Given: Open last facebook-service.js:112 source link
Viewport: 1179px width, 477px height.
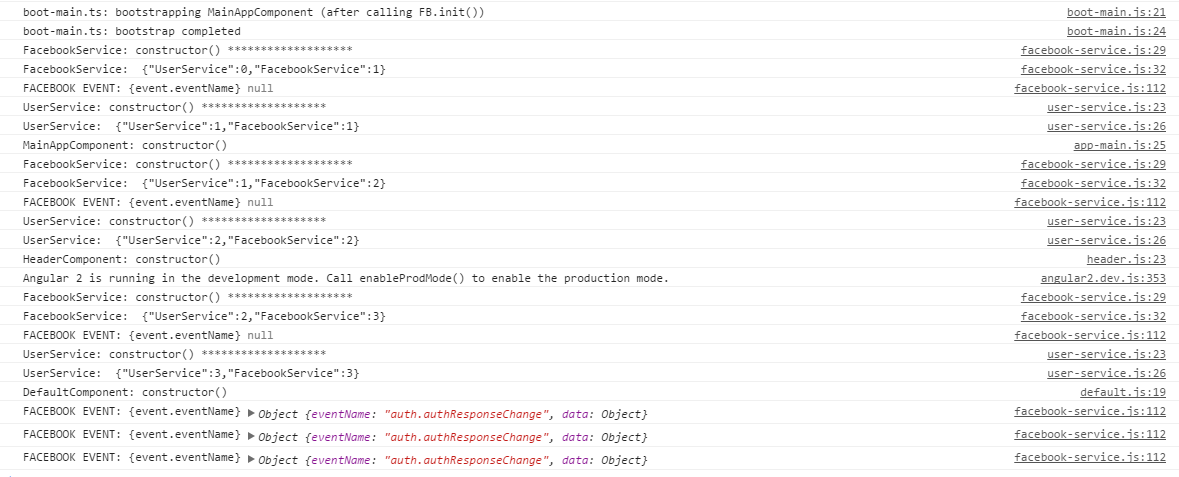Looking at the screenshot, I should [x=1090, y=457].
